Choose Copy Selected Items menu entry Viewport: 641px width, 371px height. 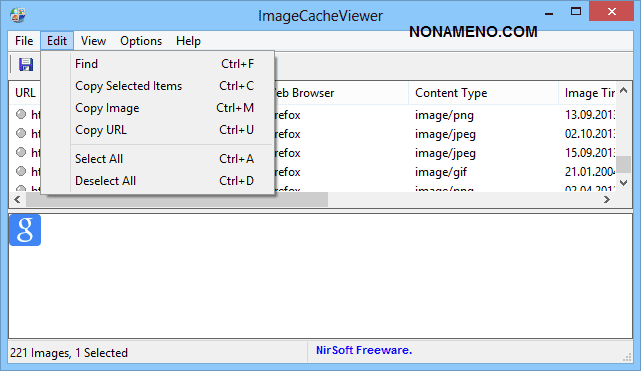click(158, 86)
